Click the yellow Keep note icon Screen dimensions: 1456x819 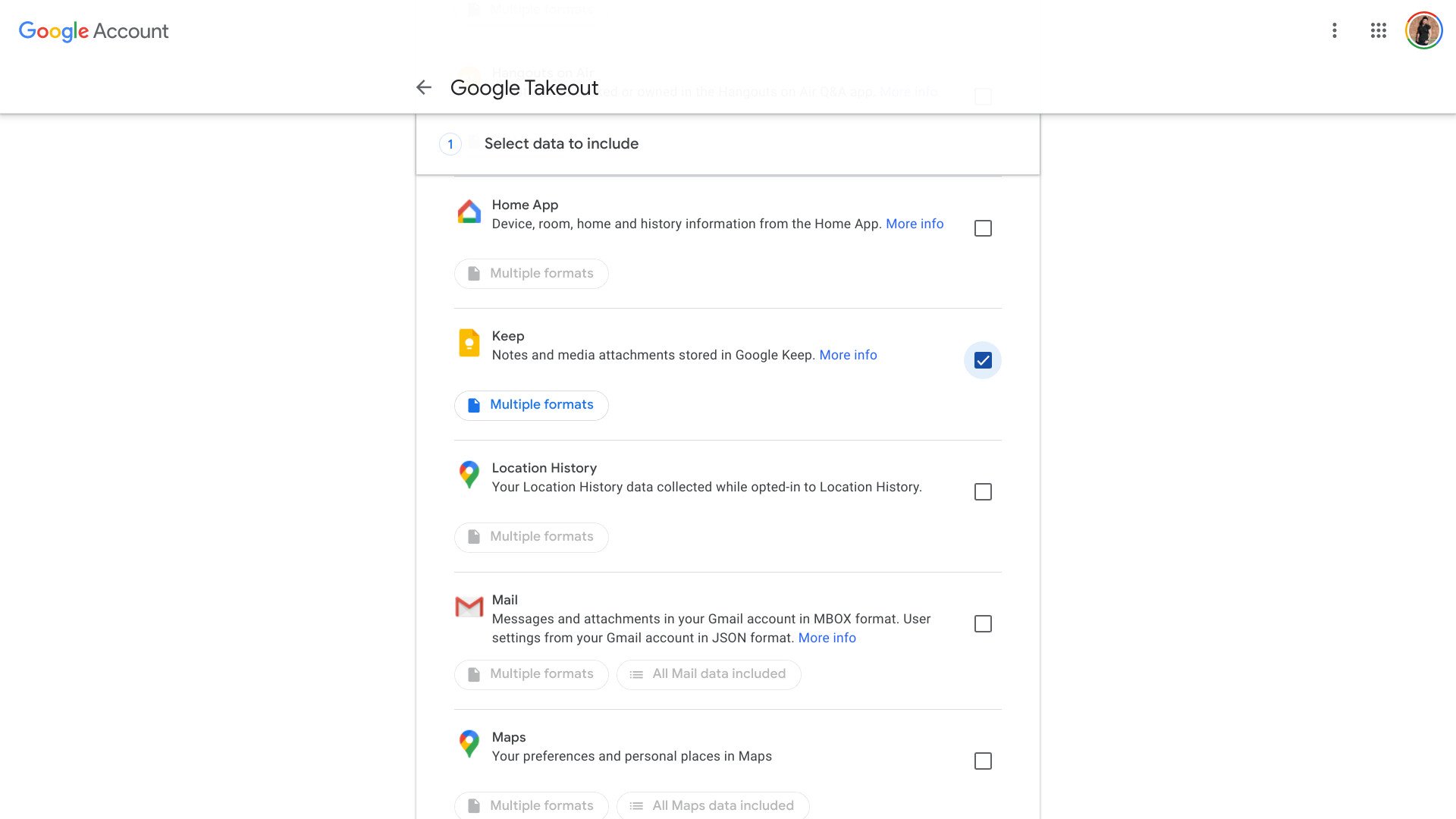(x=469, y=344)
